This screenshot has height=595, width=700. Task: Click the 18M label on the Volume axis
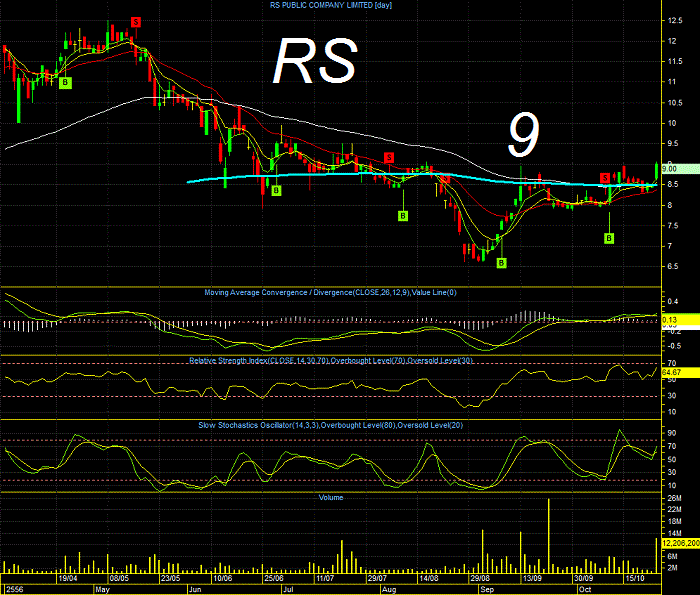coord(674,521)
